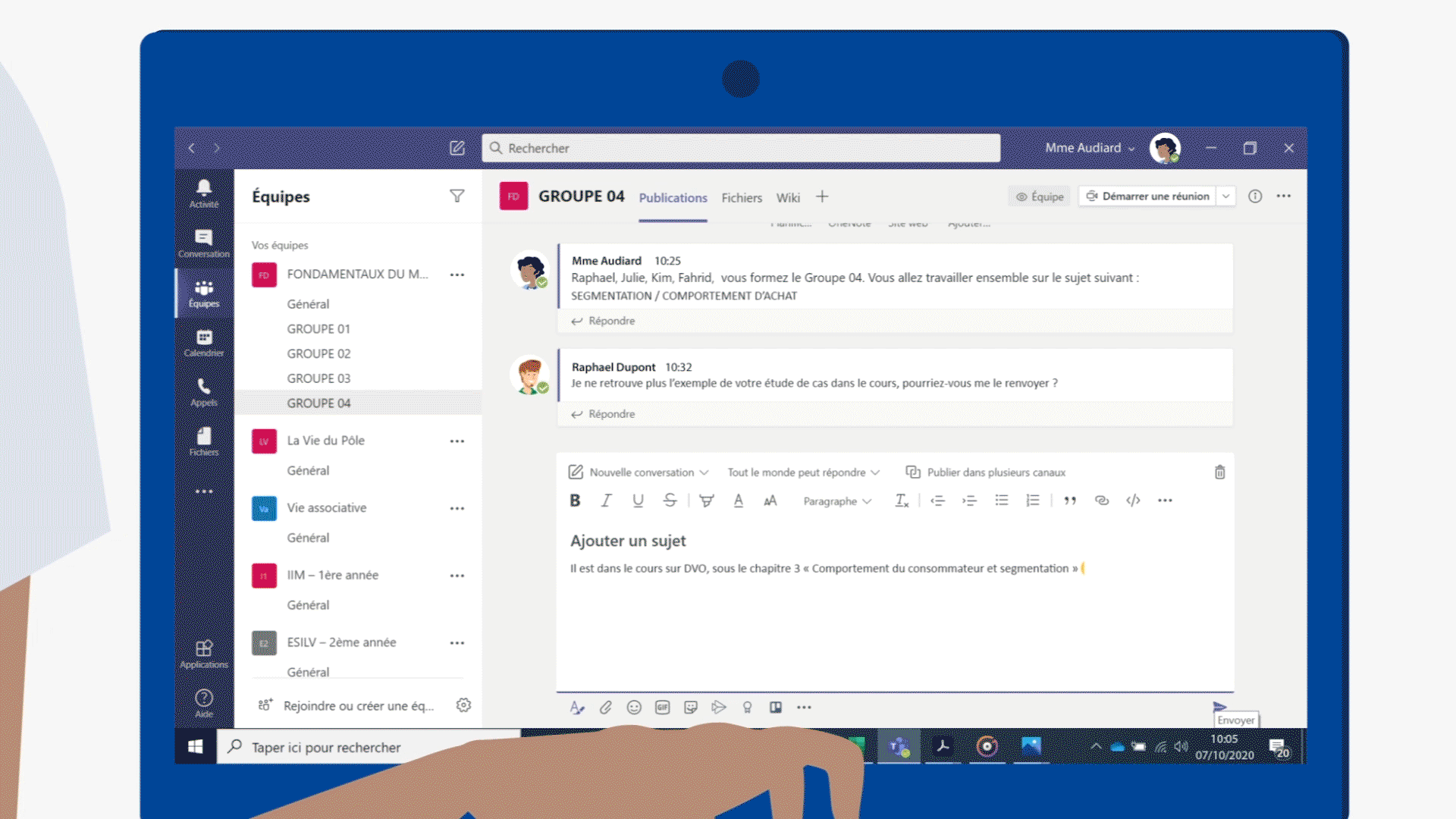1456x819 pixels.
Task: Open the font size menu
Action: pyautogui.click(x=770, y=500)
